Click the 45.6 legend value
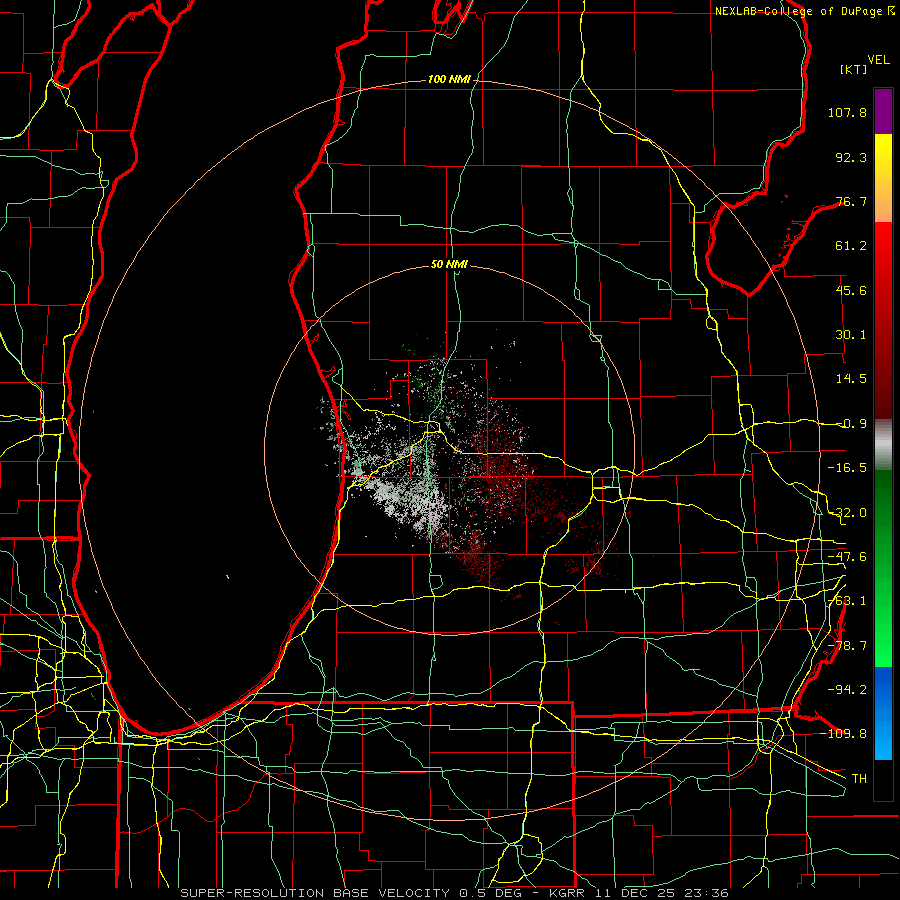This screenshot has width=900, height=900. [x=851, y=290]
